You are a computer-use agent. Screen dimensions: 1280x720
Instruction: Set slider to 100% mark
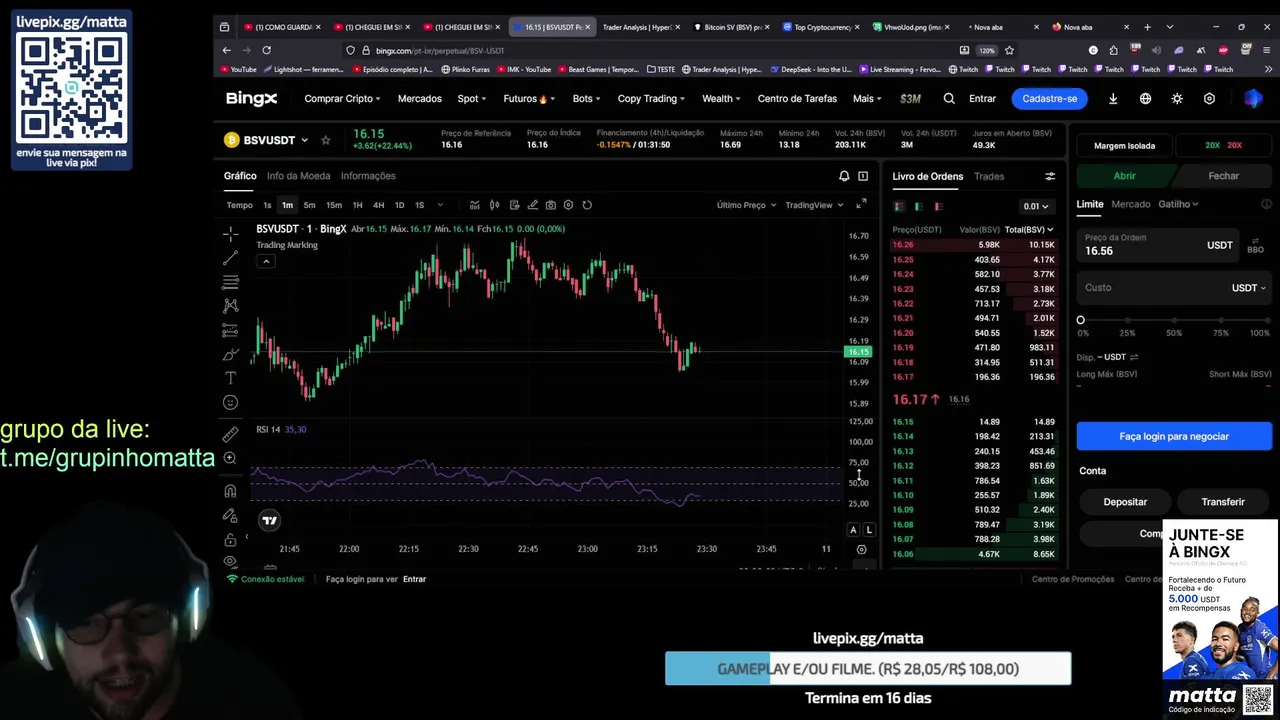1268,321
